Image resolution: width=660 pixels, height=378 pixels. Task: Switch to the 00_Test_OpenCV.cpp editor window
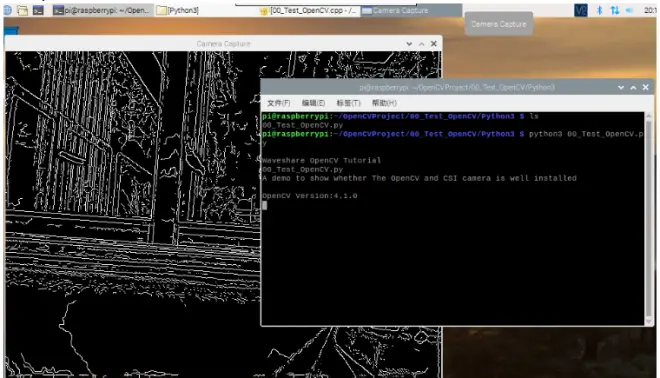(x=309, y=11)
